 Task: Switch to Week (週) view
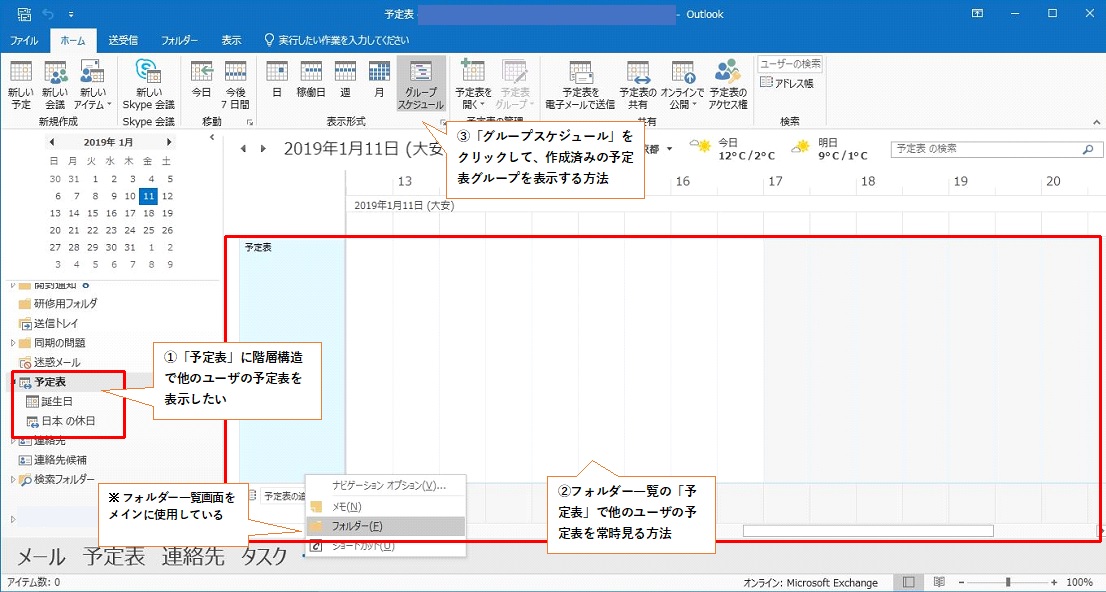click(345, 80)
